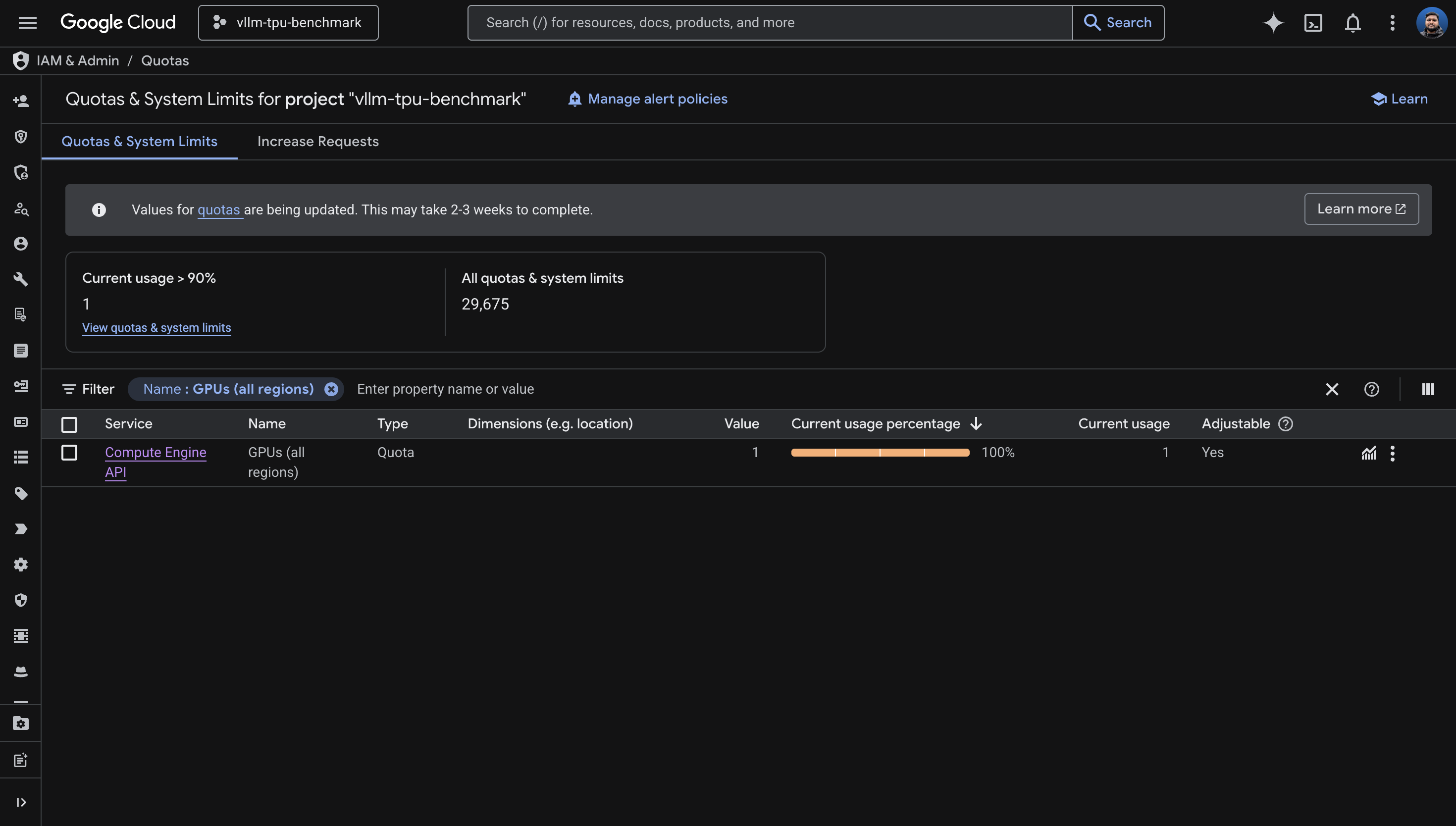This screenshot has width=1456, height=826.
Task: Remove the GPUs (all regions) filter chip
Action: (331, 389)
